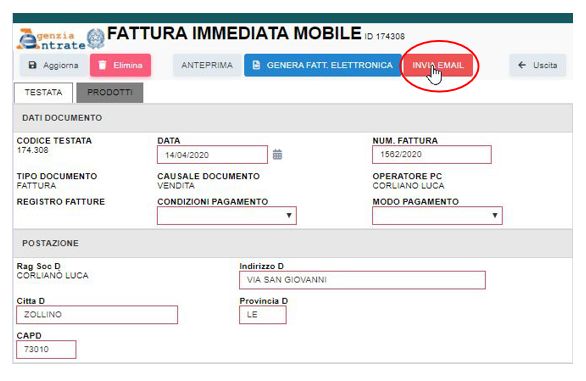Open the calendar picker next to DATA
The image size is (586, 381).
[x=277, y=154]
